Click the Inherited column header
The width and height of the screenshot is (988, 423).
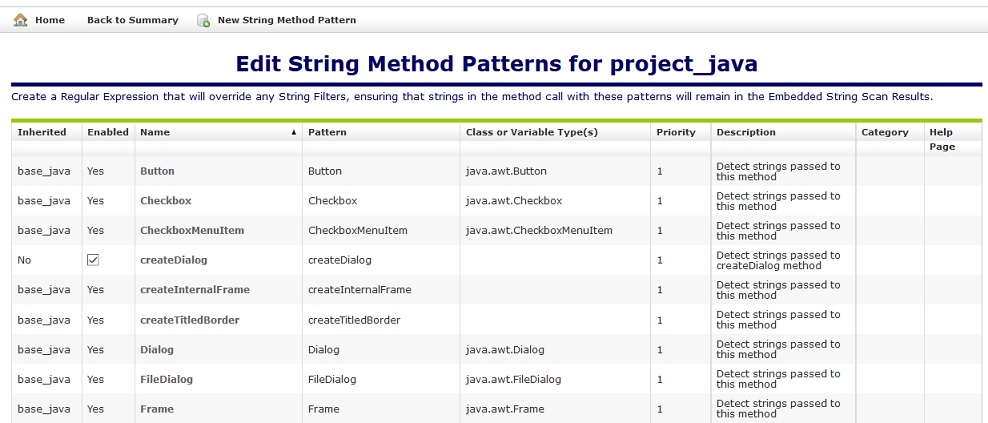41,132
